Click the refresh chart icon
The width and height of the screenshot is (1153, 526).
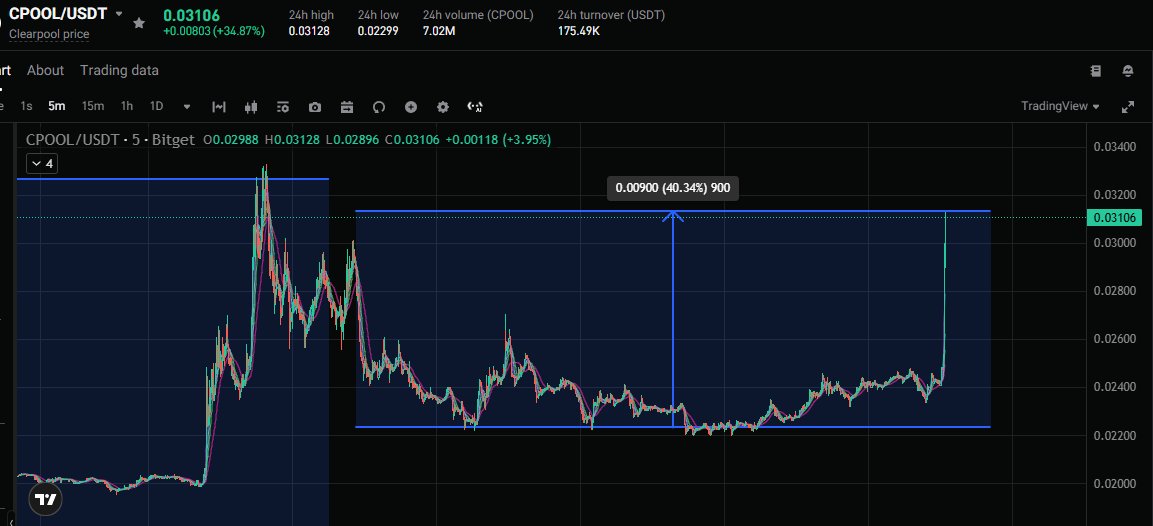pyautogui.click(x=379, y=107)
